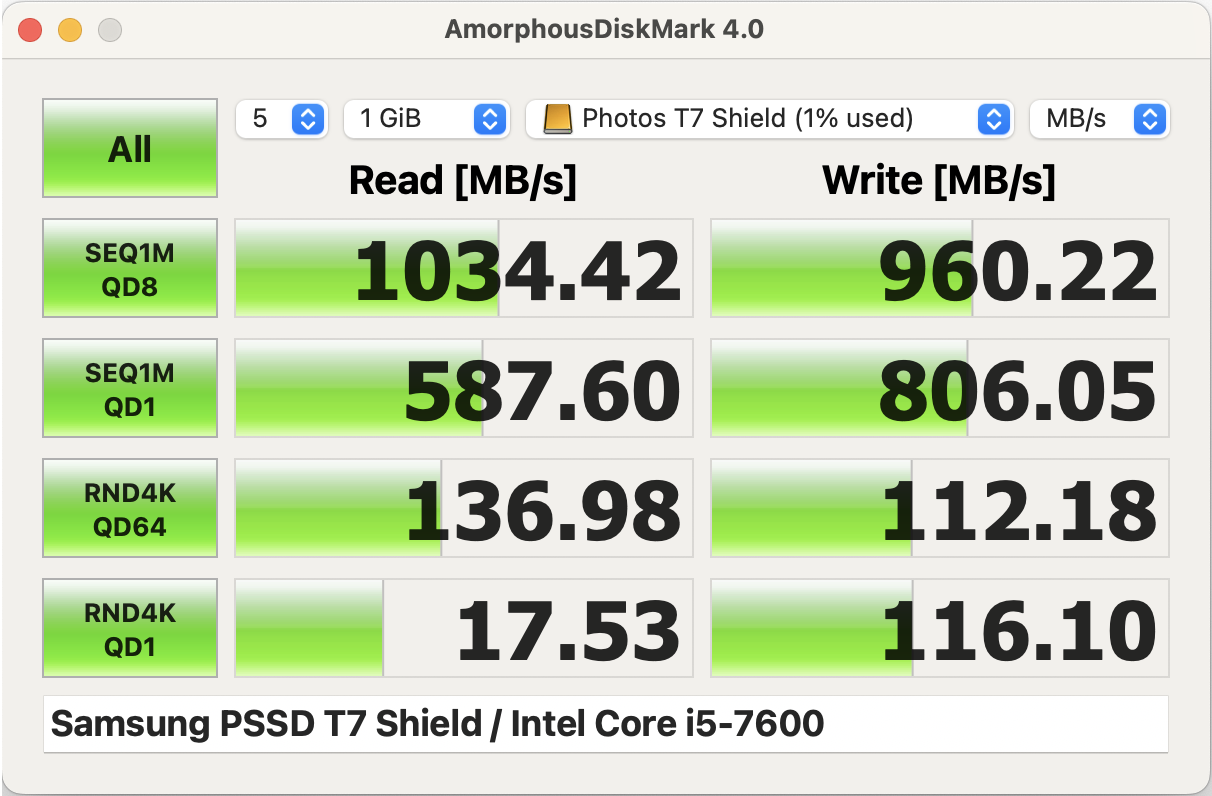
Task: Start the SEQ1M QD1 test
Action: [130, 388]
